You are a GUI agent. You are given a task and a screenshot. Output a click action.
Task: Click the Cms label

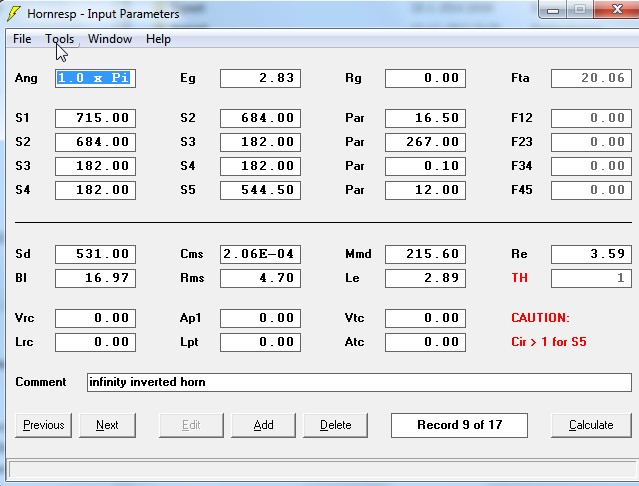pyautogui.click(x=192, y=254)
